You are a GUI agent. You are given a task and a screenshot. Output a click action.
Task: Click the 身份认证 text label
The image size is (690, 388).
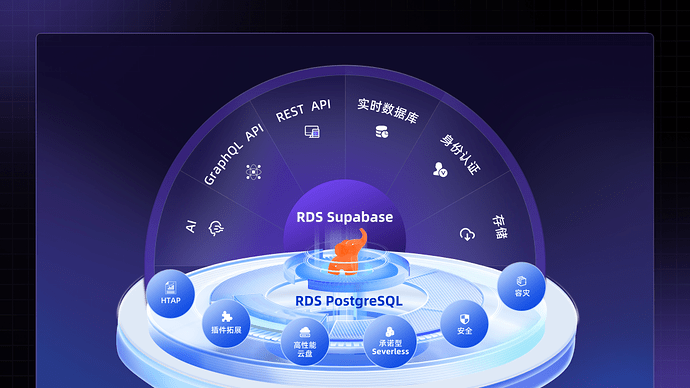pos(460,154)
